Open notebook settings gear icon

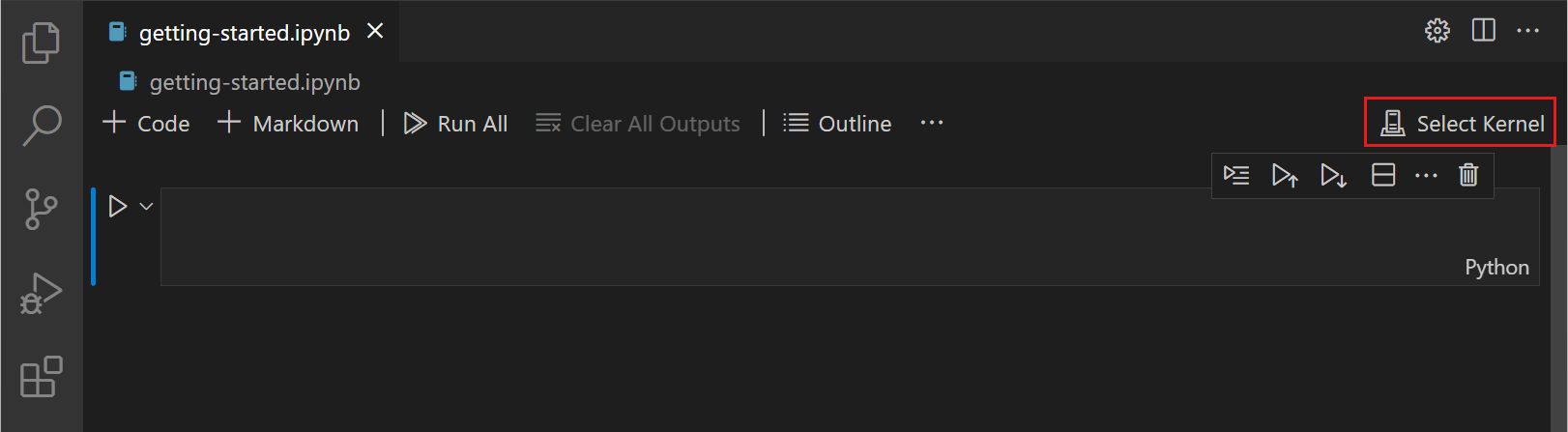tap(1437, 31)
